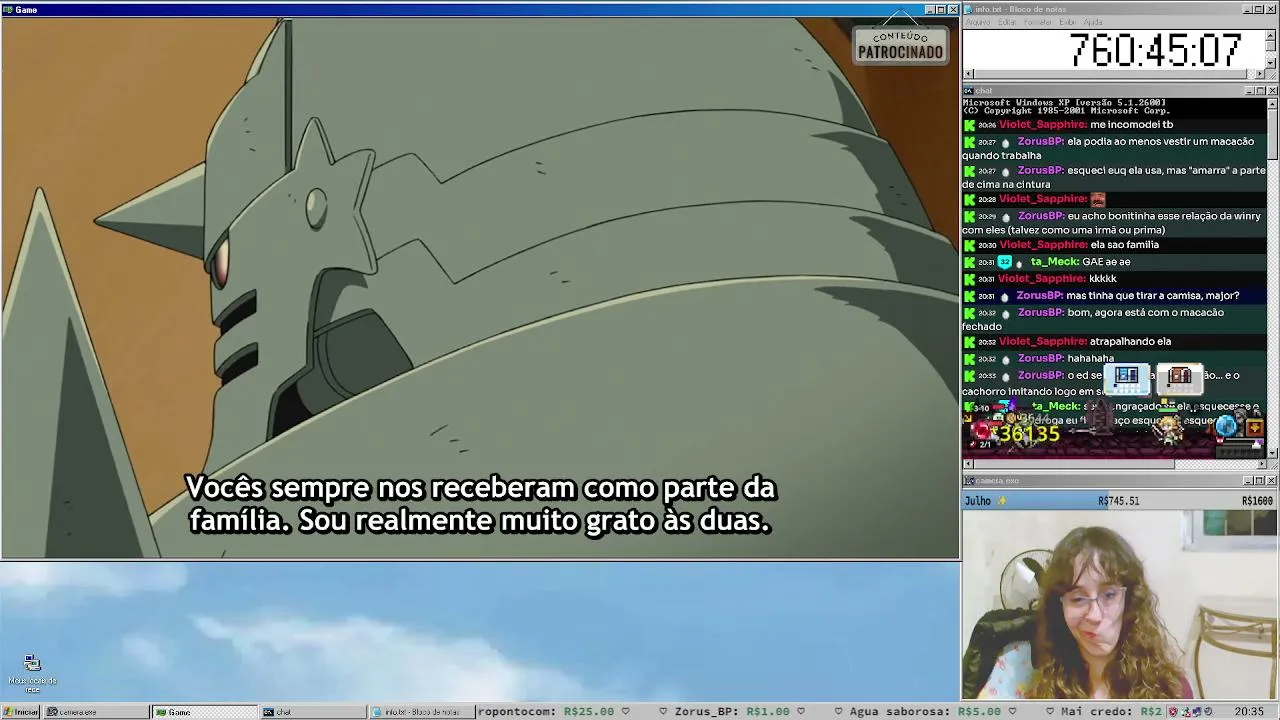
Task: Click the up arrow of Notepad vertical scrollbar
Action: pyautogui.click(x=1272, y=34)
